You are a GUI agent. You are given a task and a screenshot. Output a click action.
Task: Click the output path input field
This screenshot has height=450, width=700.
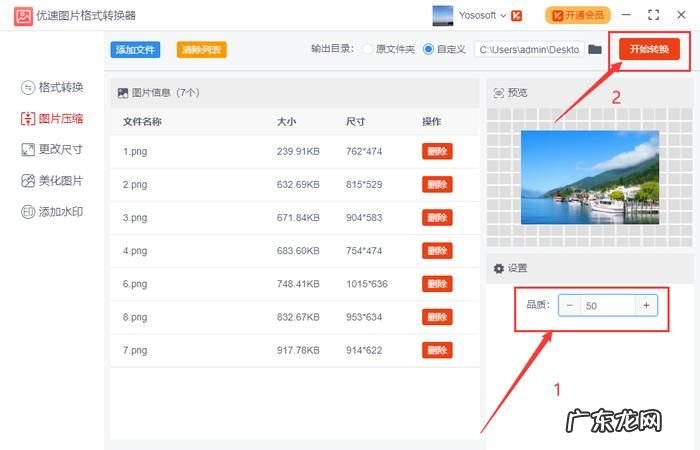[x=528, y=49]
